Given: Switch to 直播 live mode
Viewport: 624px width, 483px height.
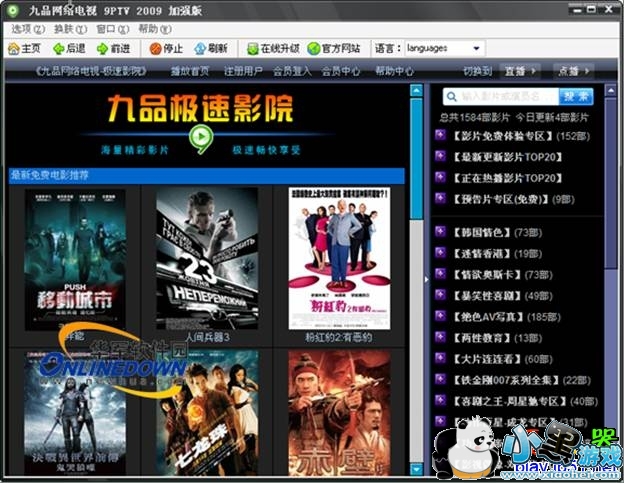Looking at the screenshot, I should pyautogui.click(x=520, y=71).
